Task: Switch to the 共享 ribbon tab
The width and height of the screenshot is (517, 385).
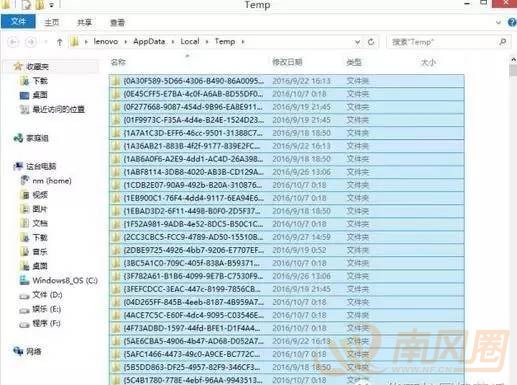Action: [84, 22]
